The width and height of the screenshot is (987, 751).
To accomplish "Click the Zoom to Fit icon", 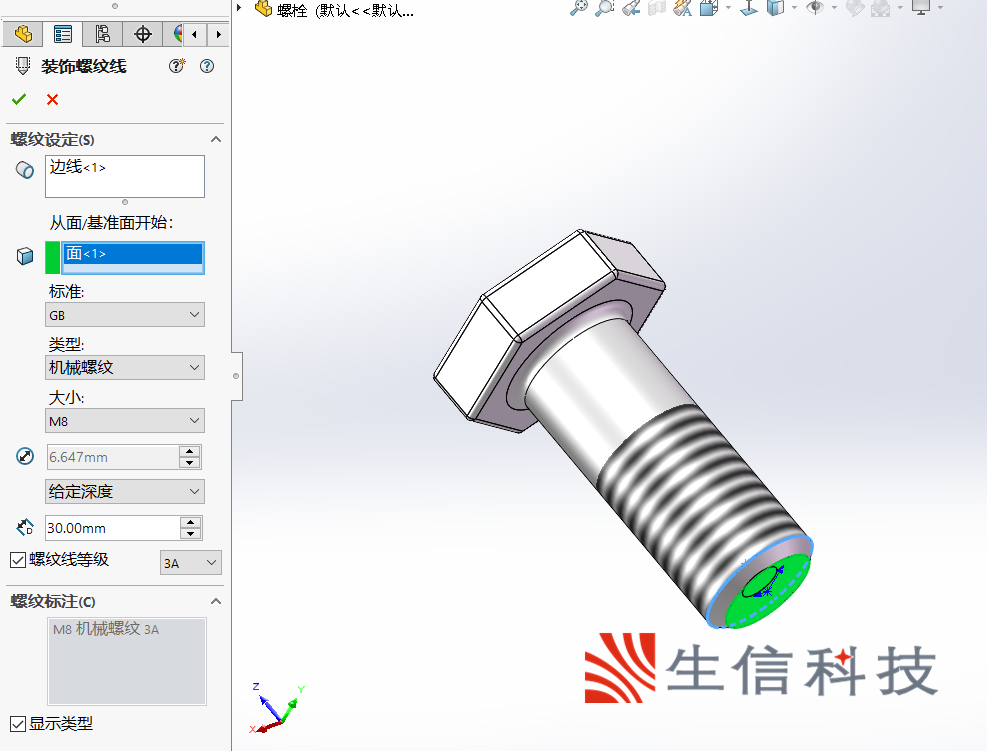I will coord(579,8).
